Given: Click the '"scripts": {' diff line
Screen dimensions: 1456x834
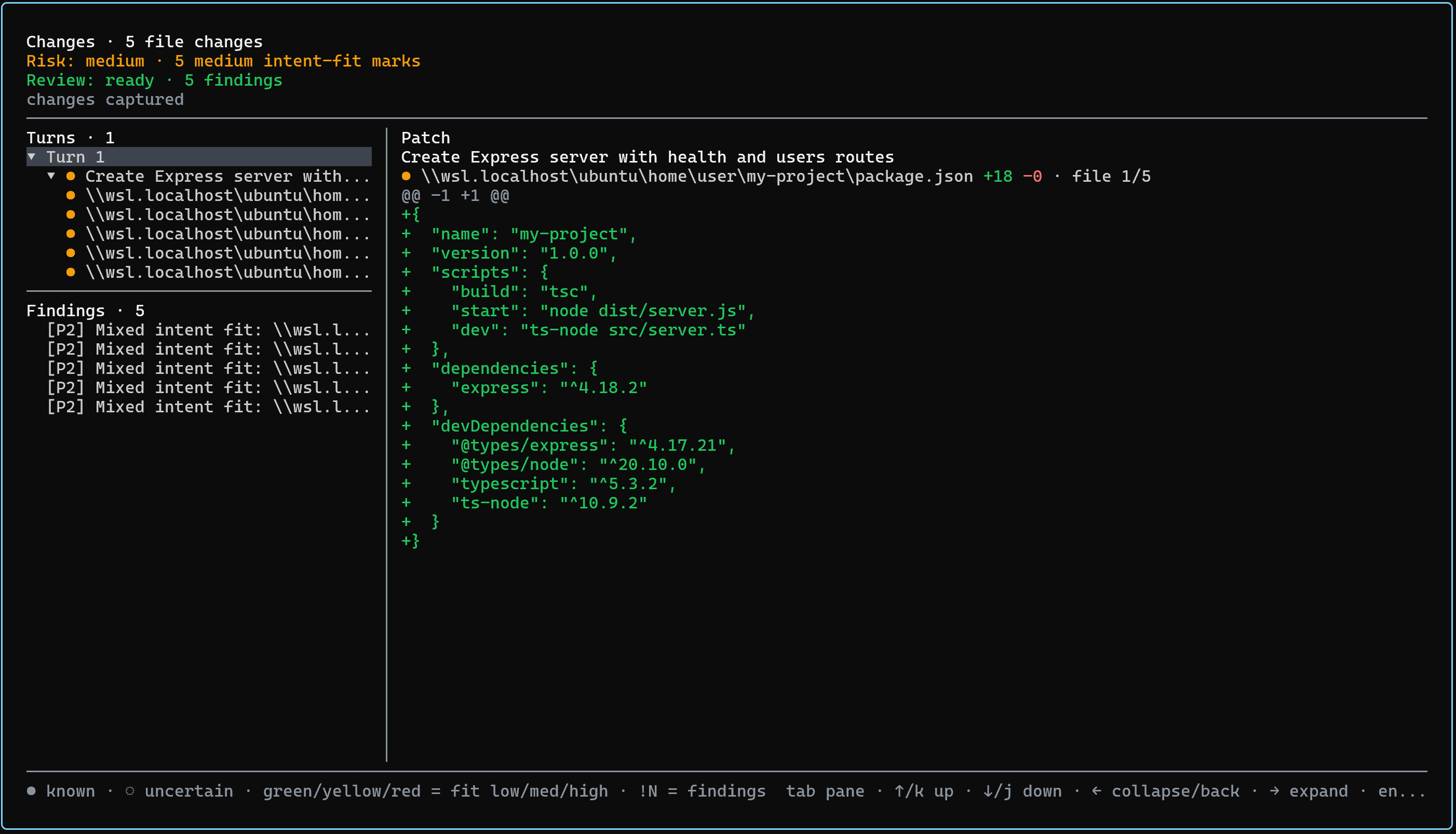Looking at the screenshot, I should click(x=475, y=273).
